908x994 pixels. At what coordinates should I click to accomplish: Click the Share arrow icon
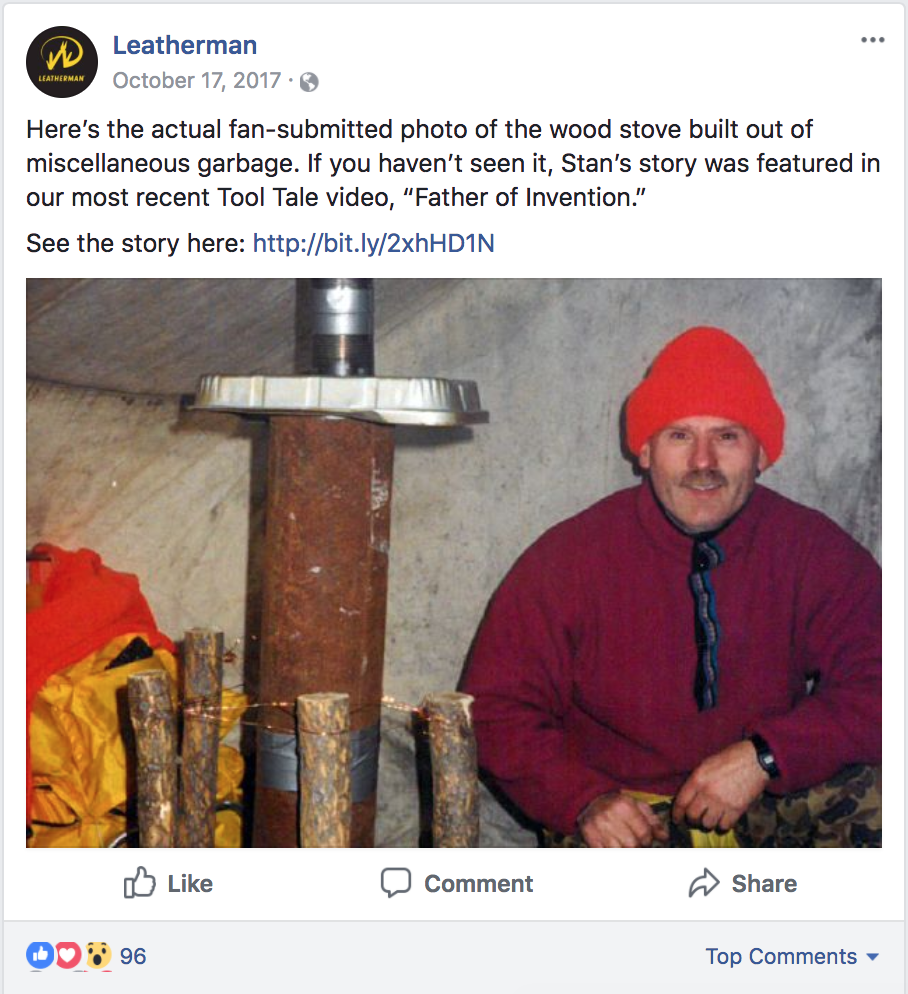pos(704,883)
